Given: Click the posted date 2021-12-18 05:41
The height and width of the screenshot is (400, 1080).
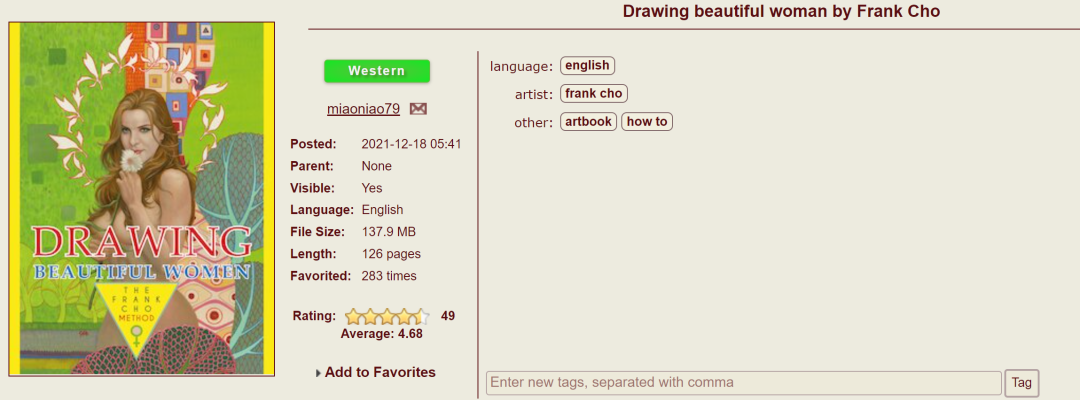Looking at the screenshot, I should tap(411, 145).
